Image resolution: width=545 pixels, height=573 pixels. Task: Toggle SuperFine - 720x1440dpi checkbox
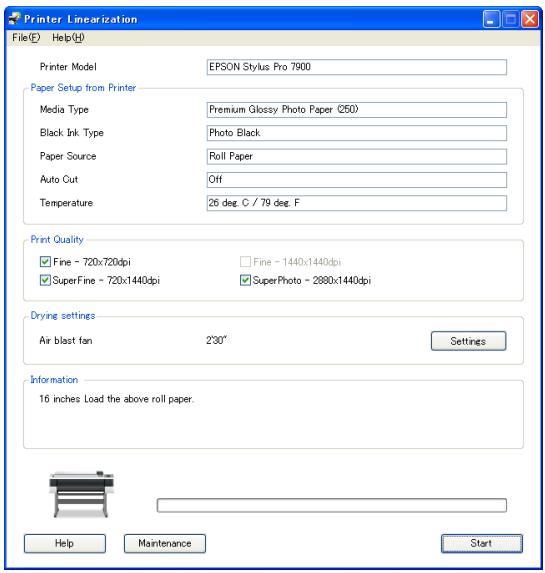tap(45, 280)
